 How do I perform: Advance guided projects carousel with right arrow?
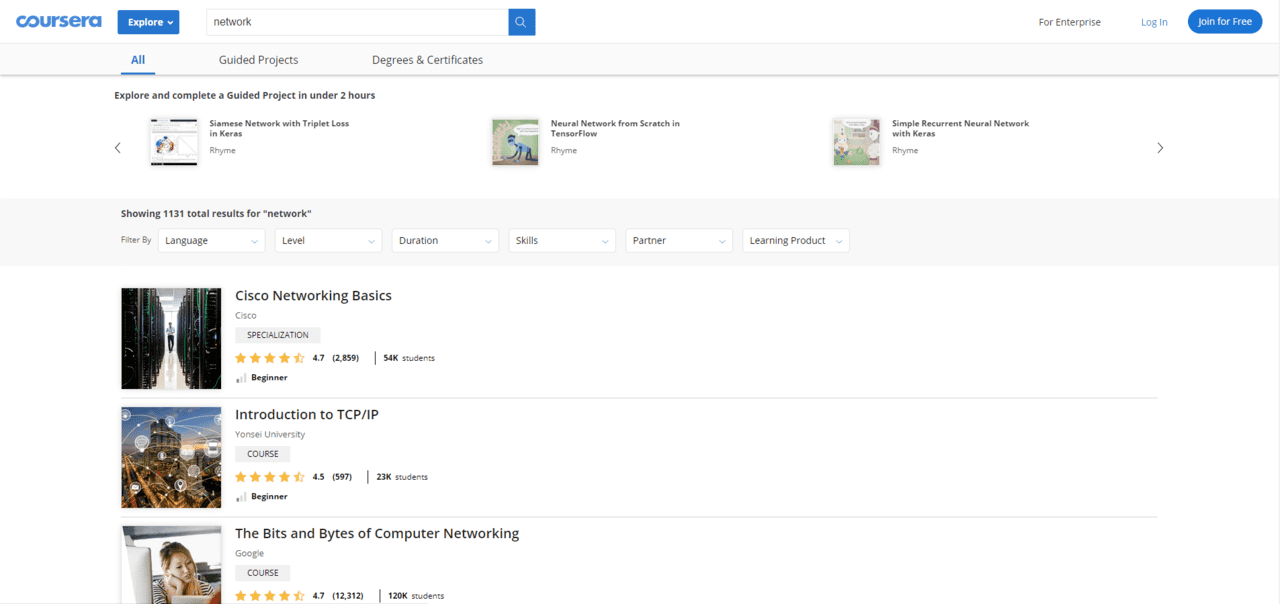click(x=1160, y=148)
